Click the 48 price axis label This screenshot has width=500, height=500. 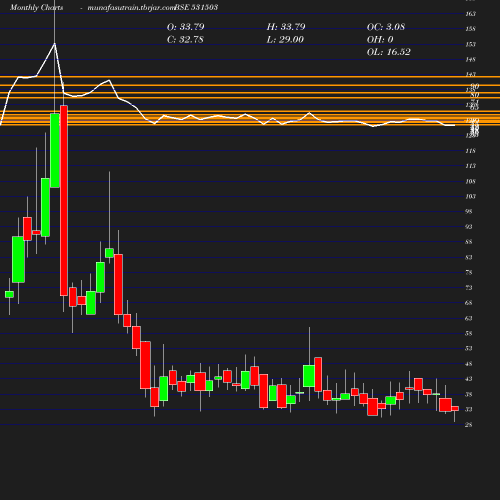(469, 364)
